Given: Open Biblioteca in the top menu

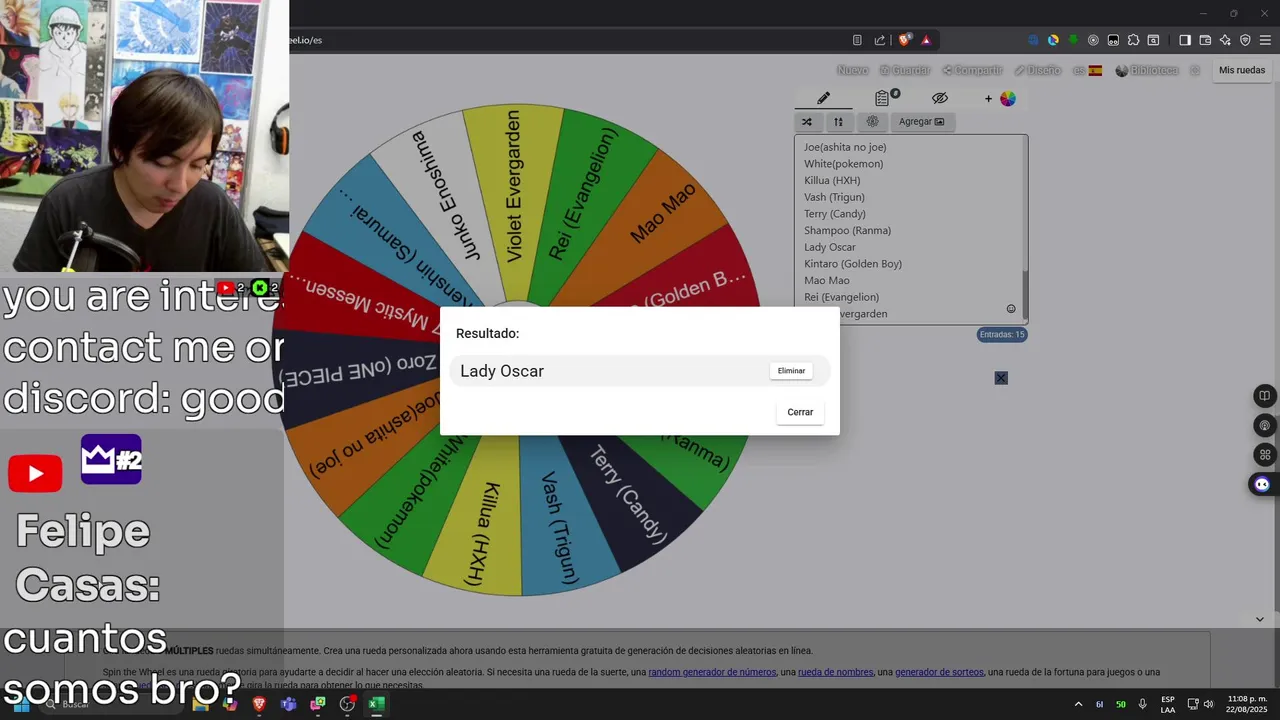Looking at the screenshot, I should coord(1147,70).
